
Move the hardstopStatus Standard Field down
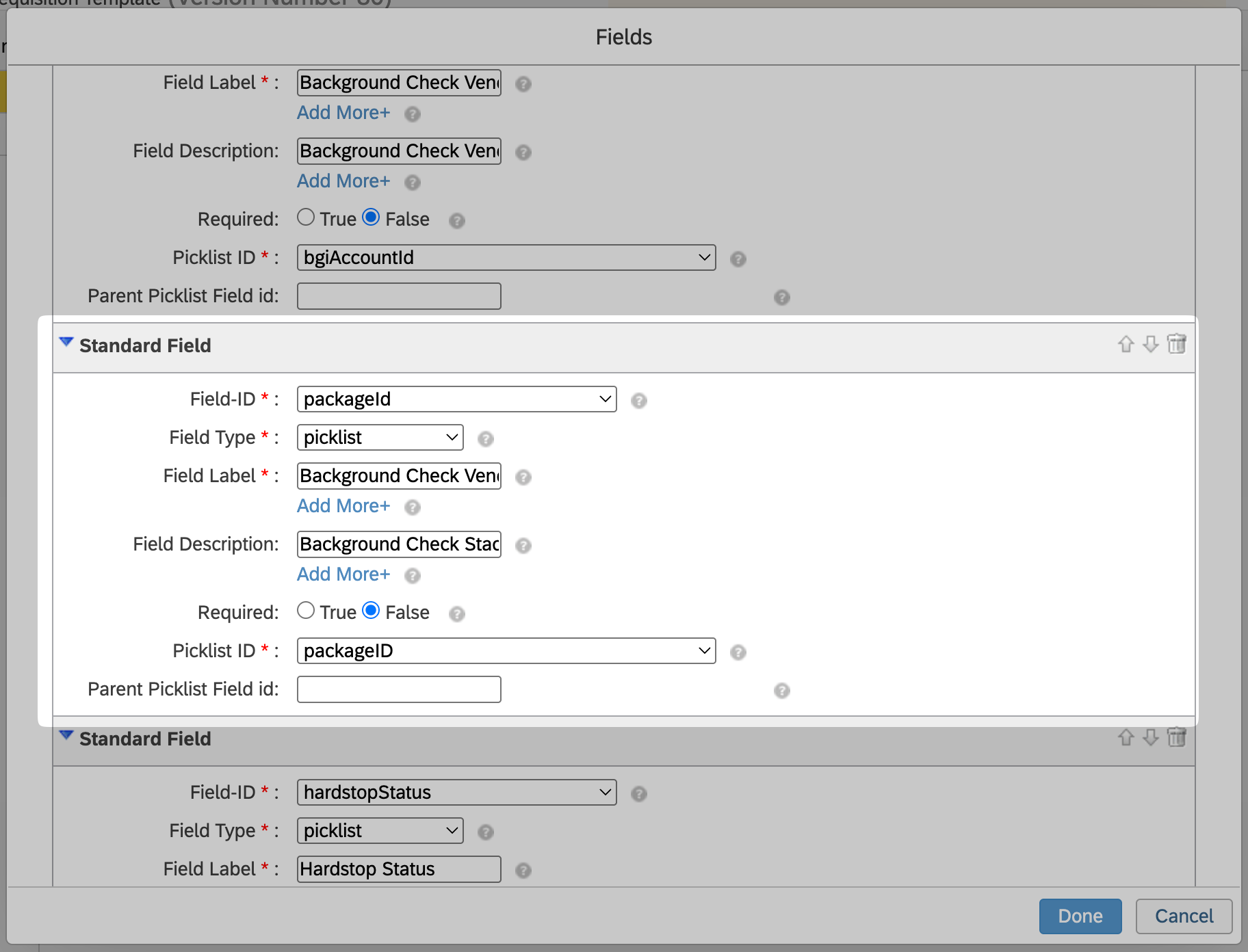[x=1151, y=737]
